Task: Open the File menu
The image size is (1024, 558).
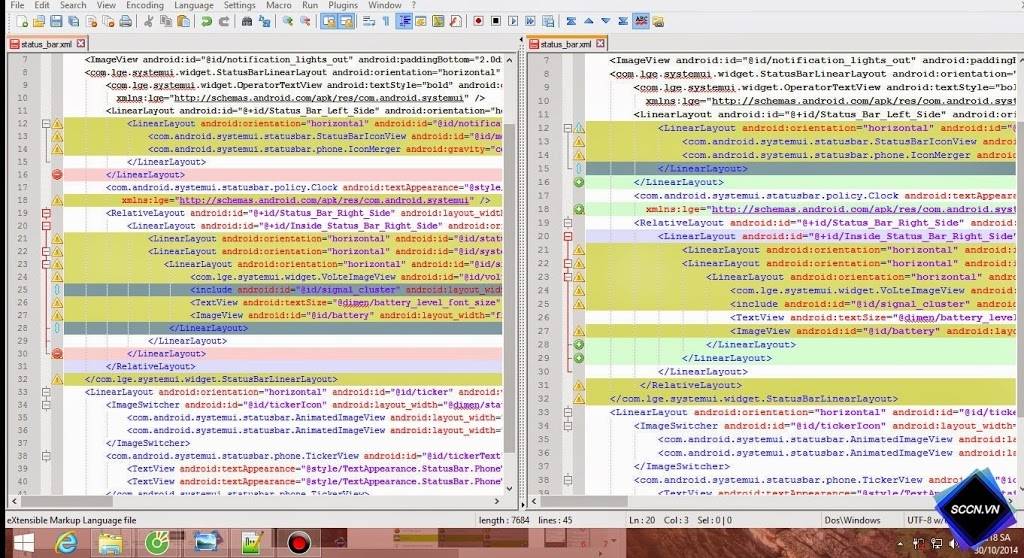Action: click(x=18, y=5)
